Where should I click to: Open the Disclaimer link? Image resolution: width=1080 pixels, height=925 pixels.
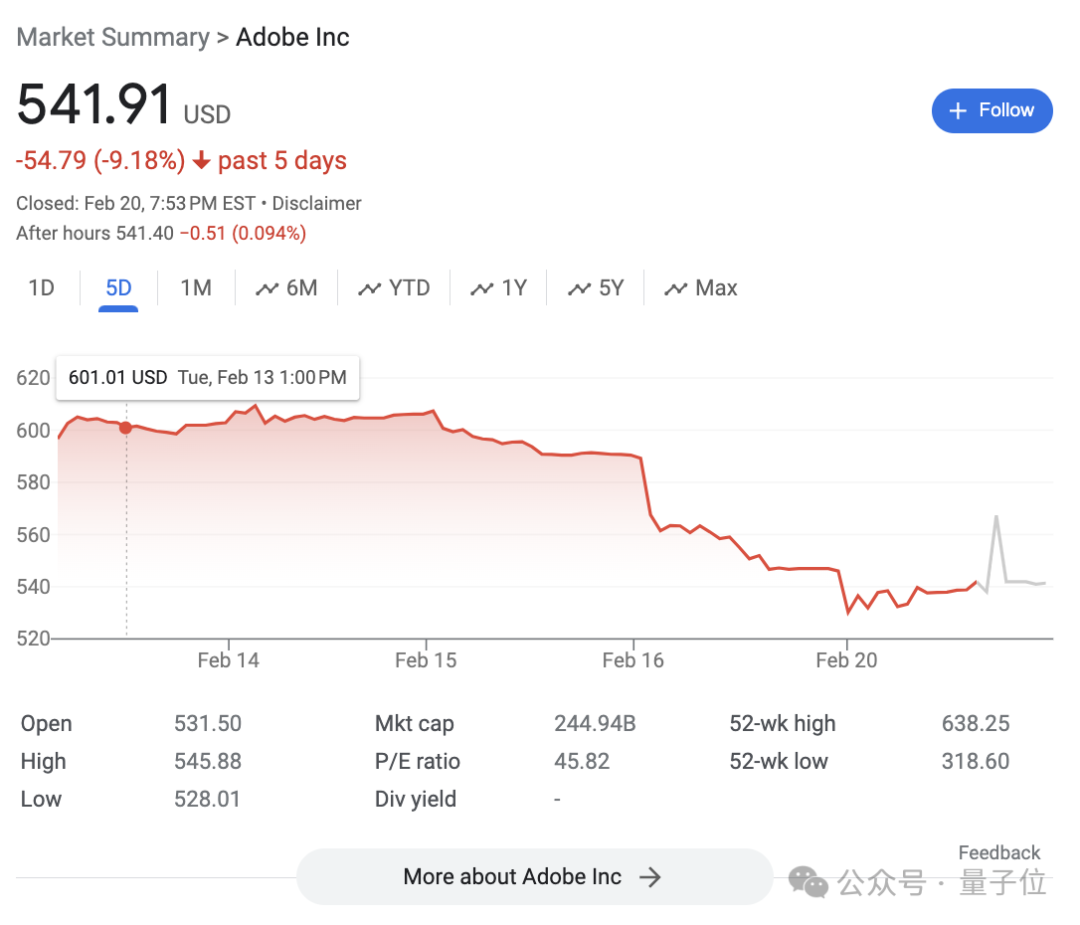(x=317, y=203)
